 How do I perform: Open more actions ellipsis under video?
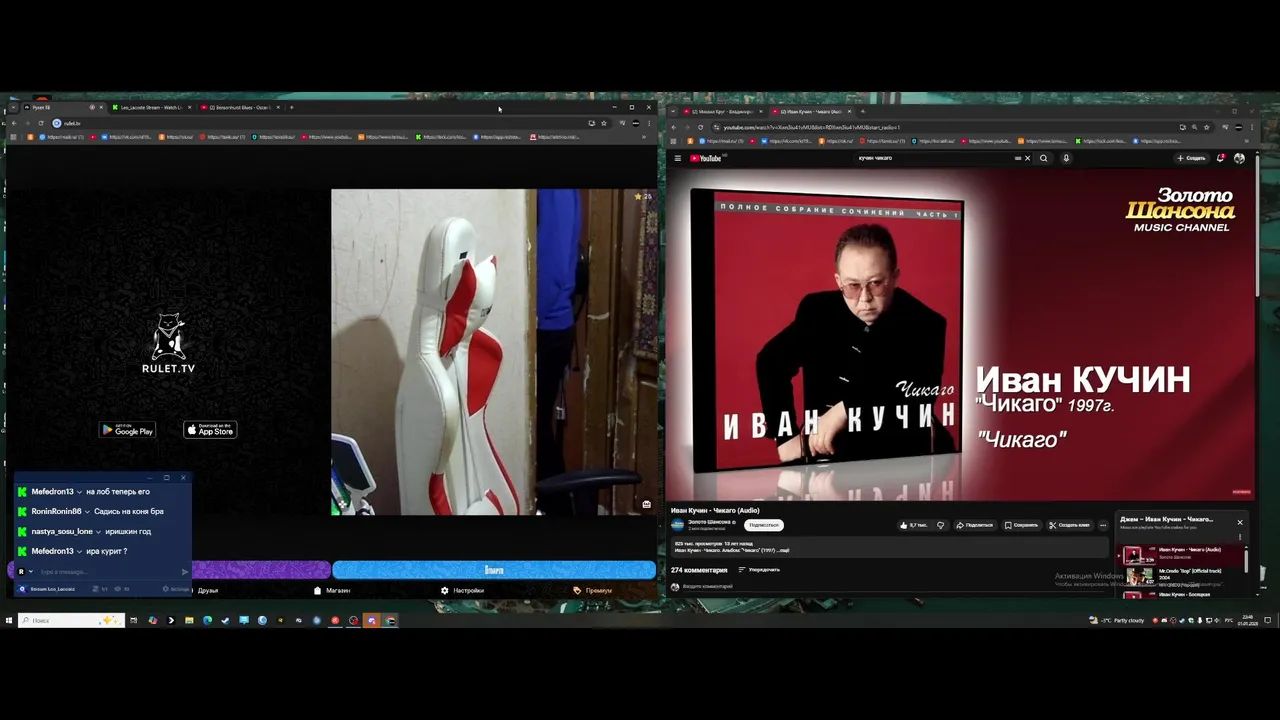pyautogui.click(x=1103, y=525)
